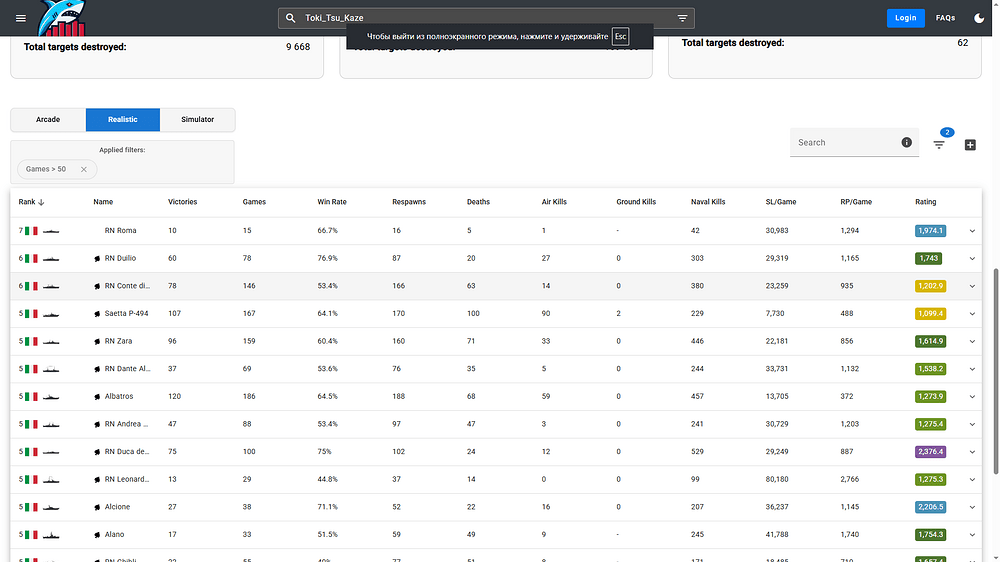Click the ship icon in RN Leonard.. row
This screenshot has height=562, width=1000.
(51, 479)
